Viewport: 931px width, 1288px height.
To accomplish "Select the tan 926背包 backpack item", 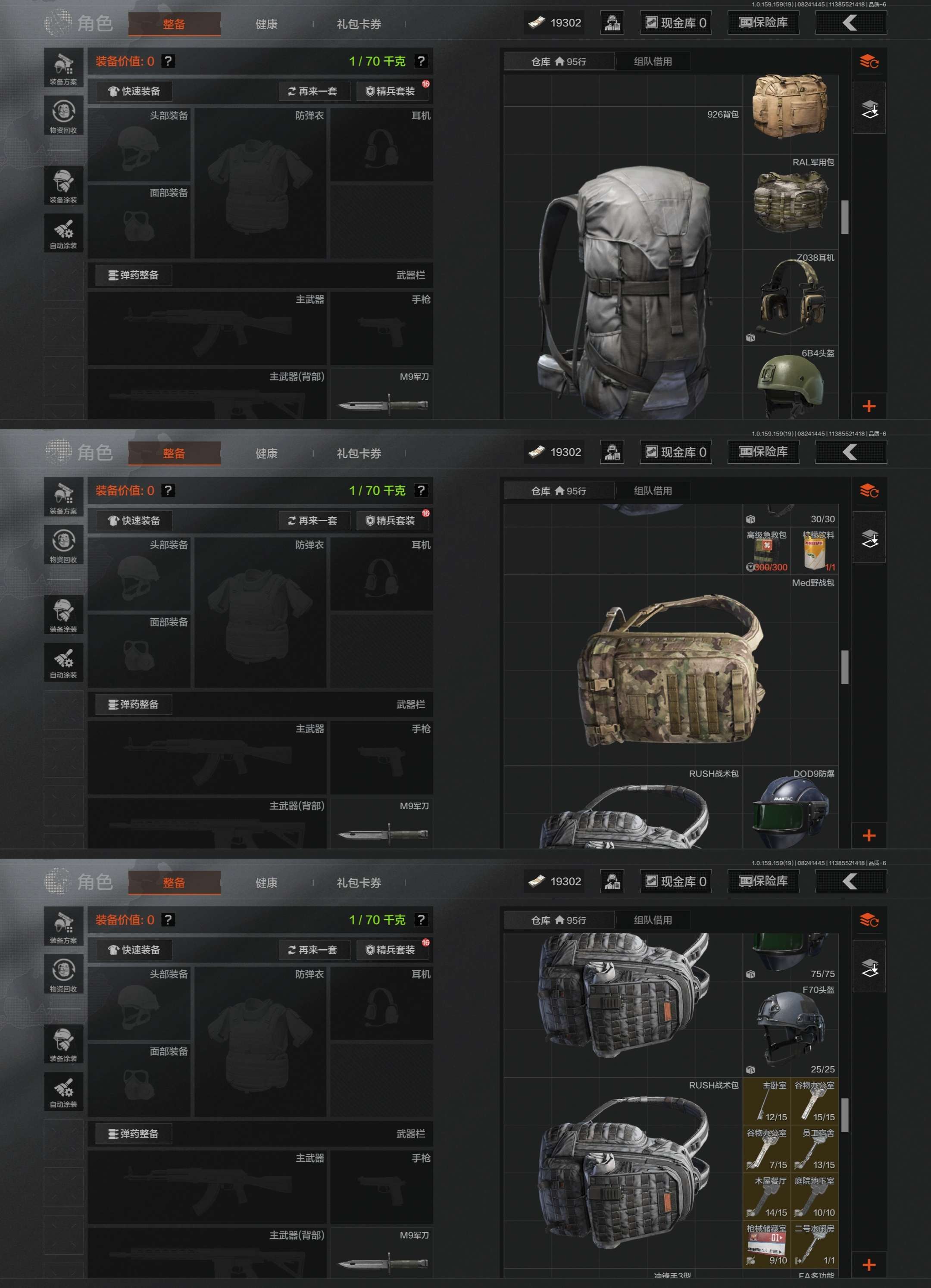I will (x=790, y=108).
